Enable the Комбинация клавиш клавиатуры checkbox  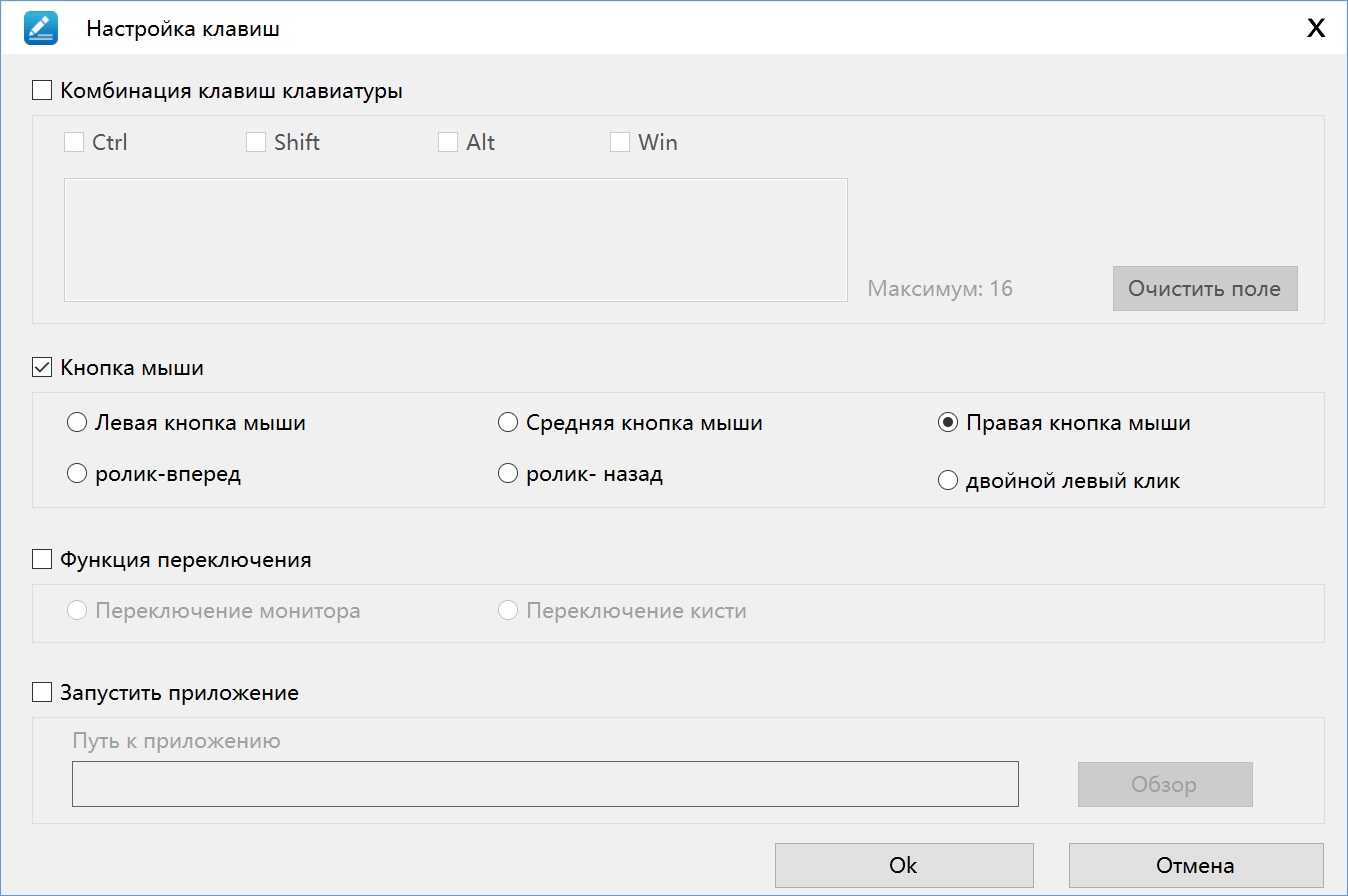point(42,91)
